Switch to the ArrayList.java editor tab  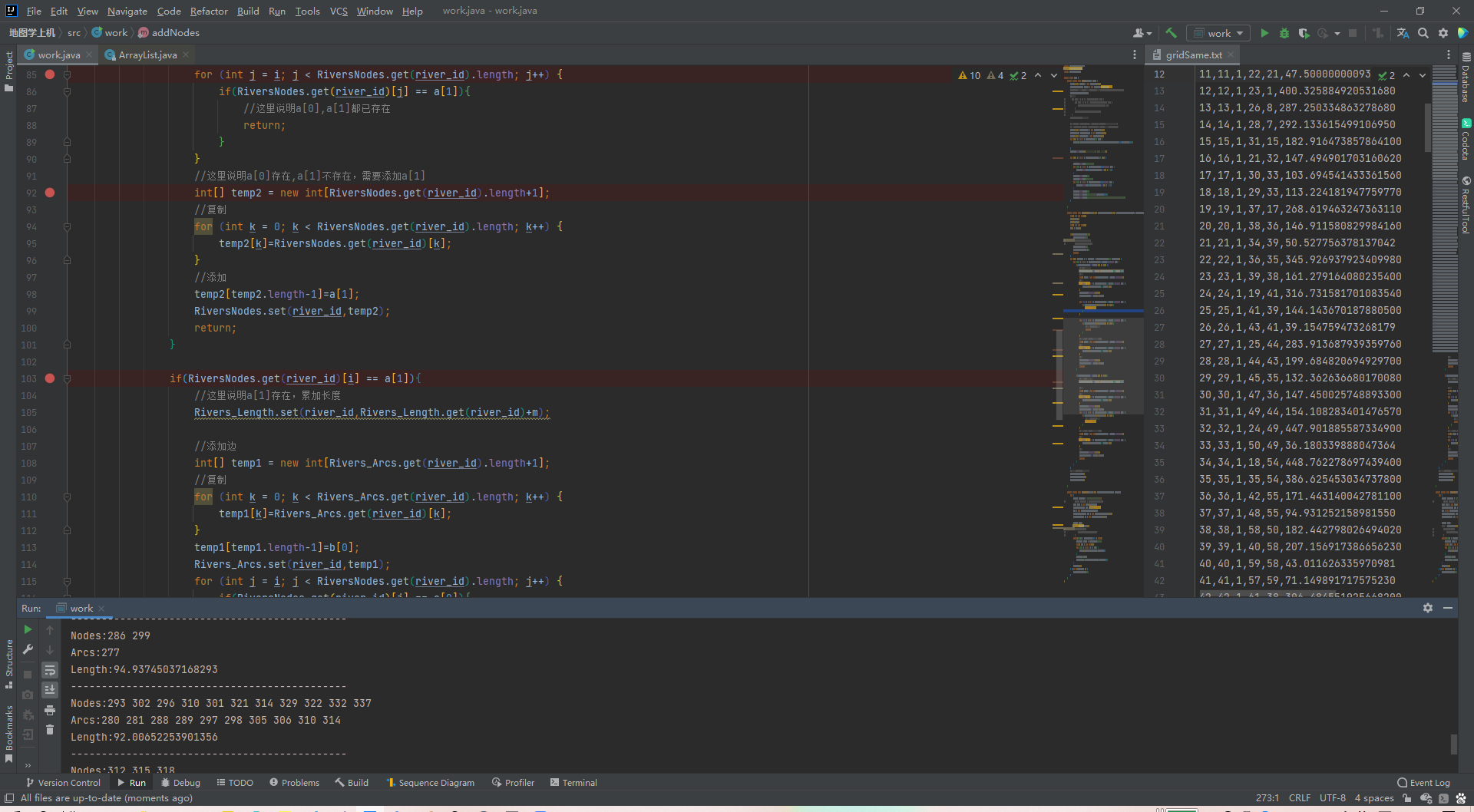(x=147, y=55)
